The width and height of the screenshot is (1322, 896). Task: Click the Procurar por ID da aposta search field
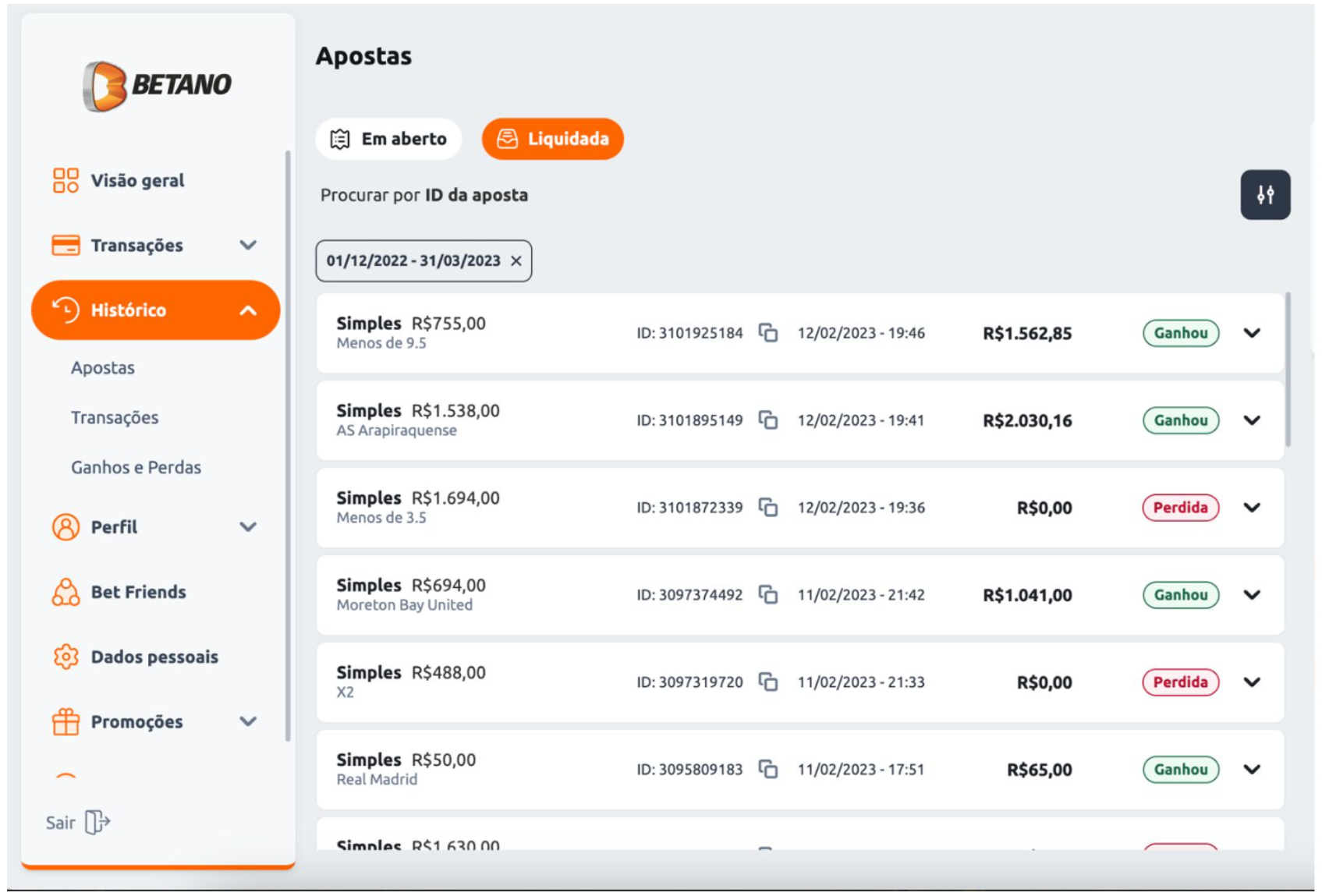point(424,195)
